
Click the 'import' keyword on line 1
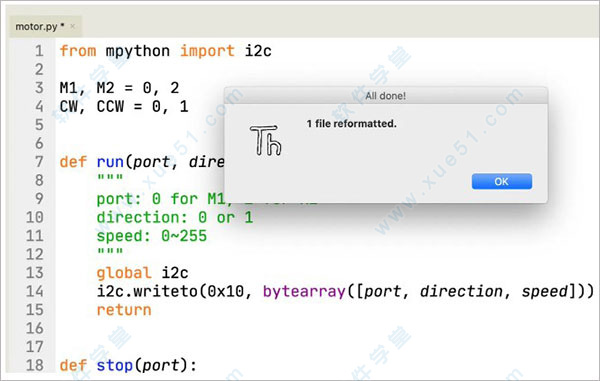click(x=207, y=51)
